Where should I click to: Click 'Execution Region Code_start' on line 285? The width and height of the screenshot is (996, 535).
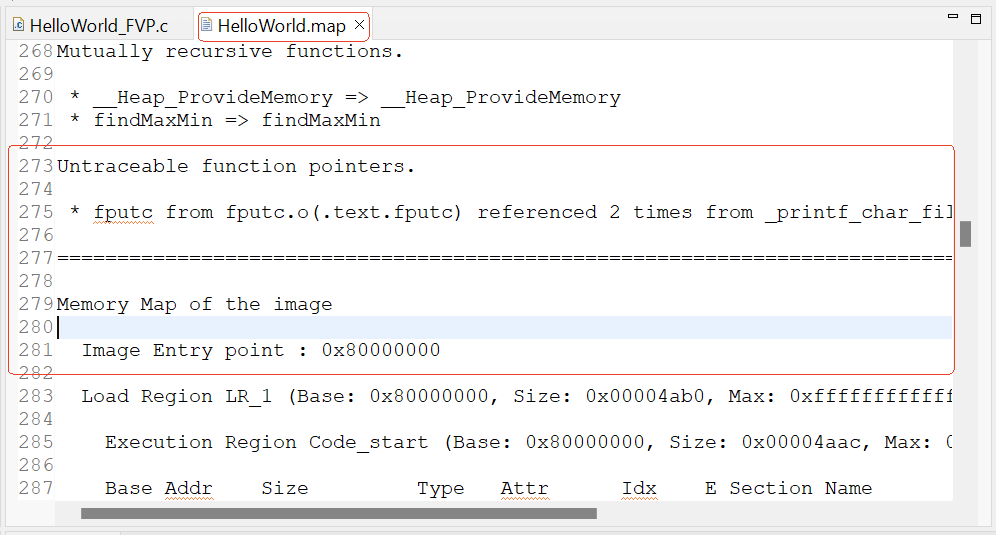(270, 442)
